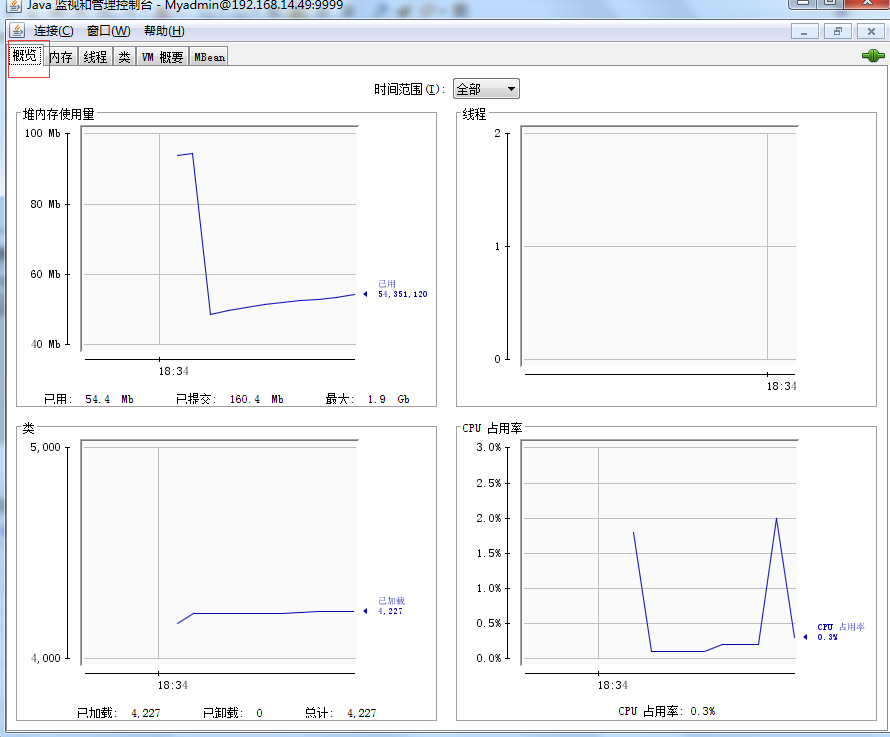The image size is (890, 737).
Task: Open the 帮助 menu
Action: pyautogui.click(x=163, y=31)
